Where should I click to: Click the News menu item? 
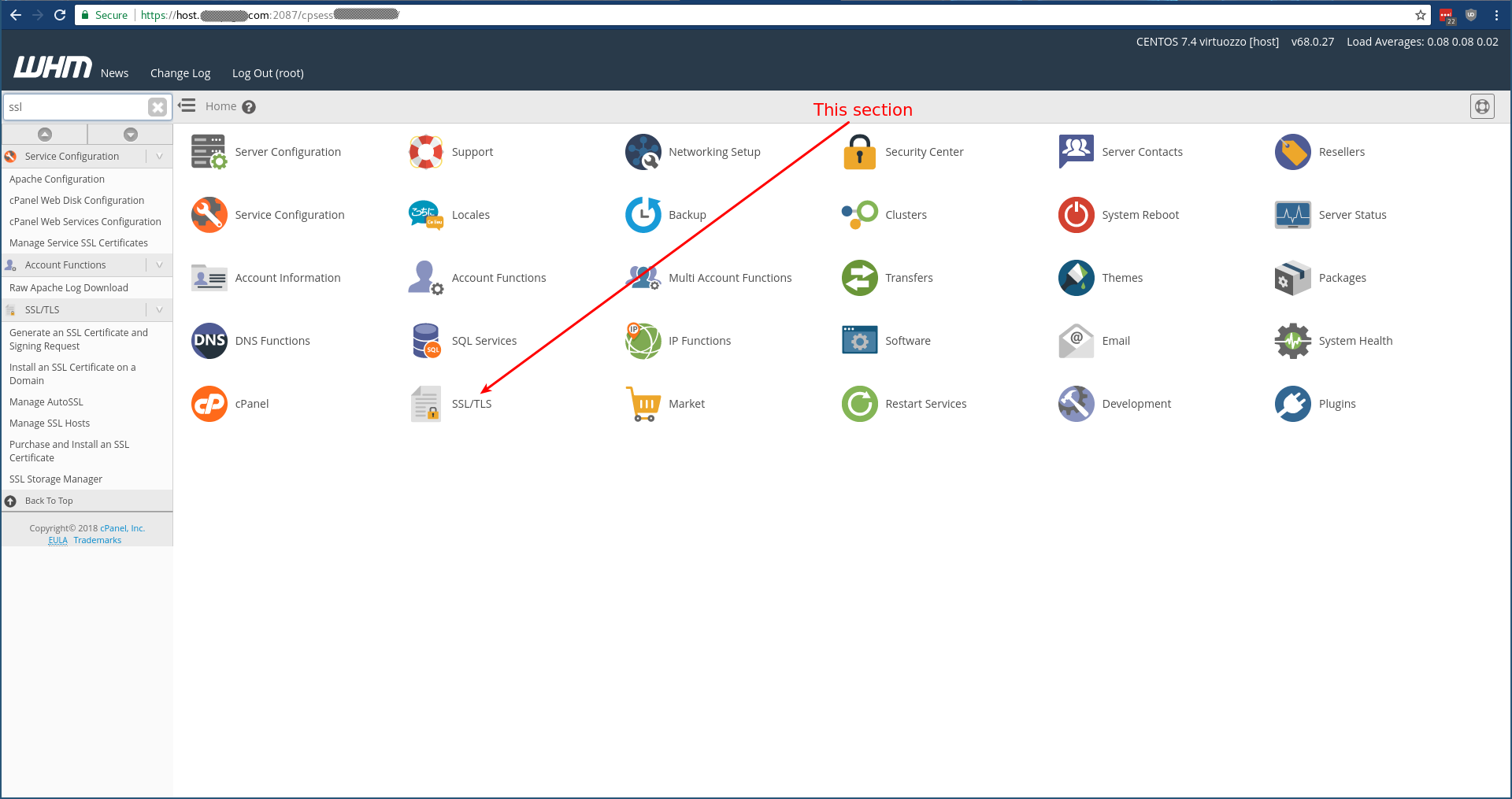click(x=114, y=73)
